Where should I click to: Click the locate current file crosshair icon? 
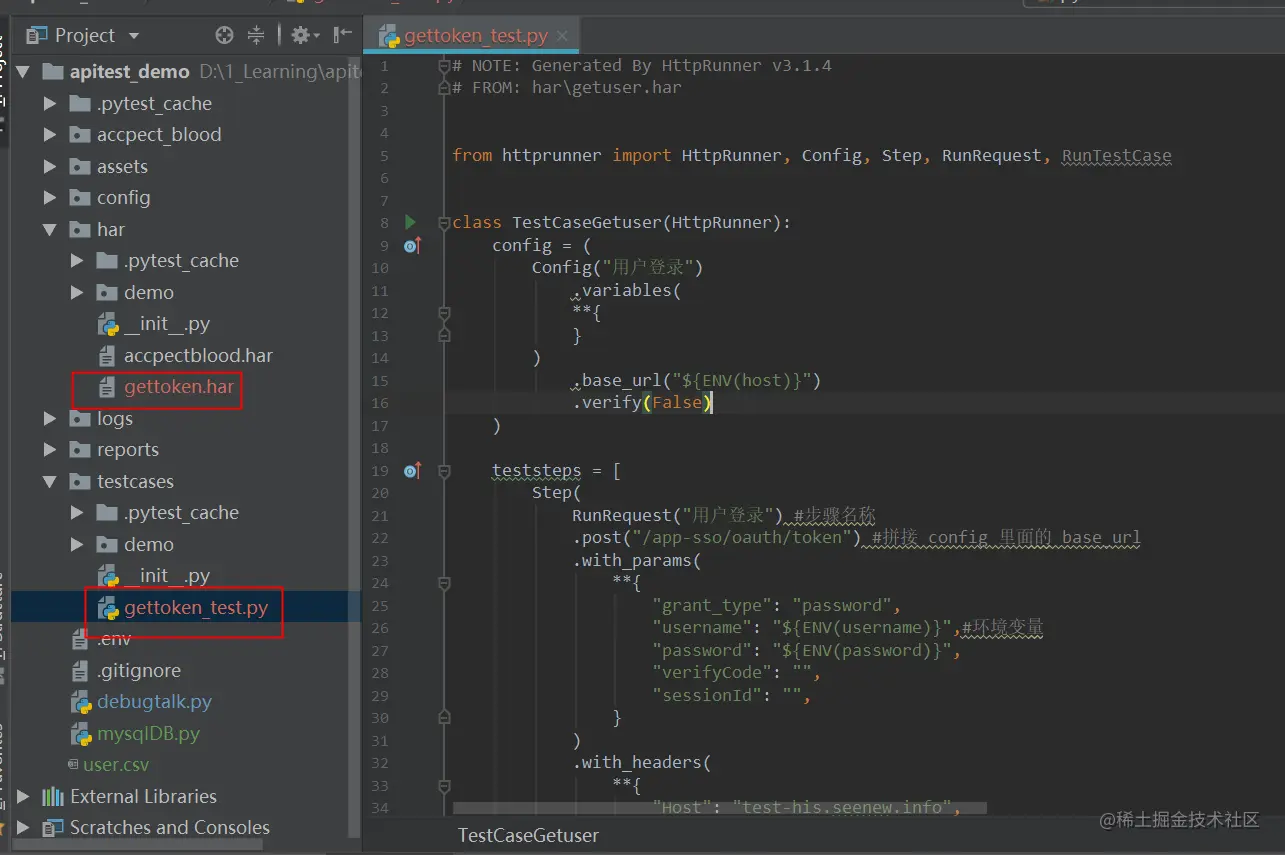tap(225, 35)
